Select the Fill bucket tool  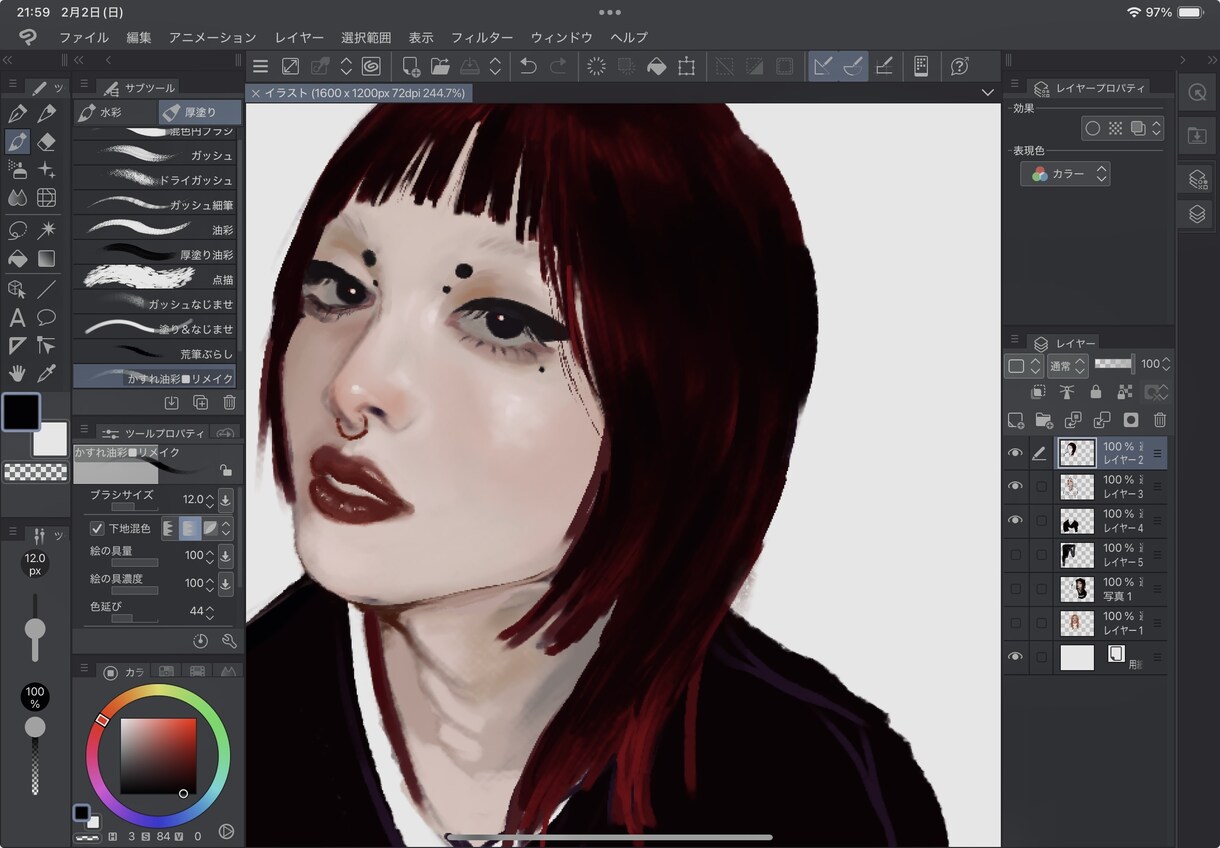[17, 258]
